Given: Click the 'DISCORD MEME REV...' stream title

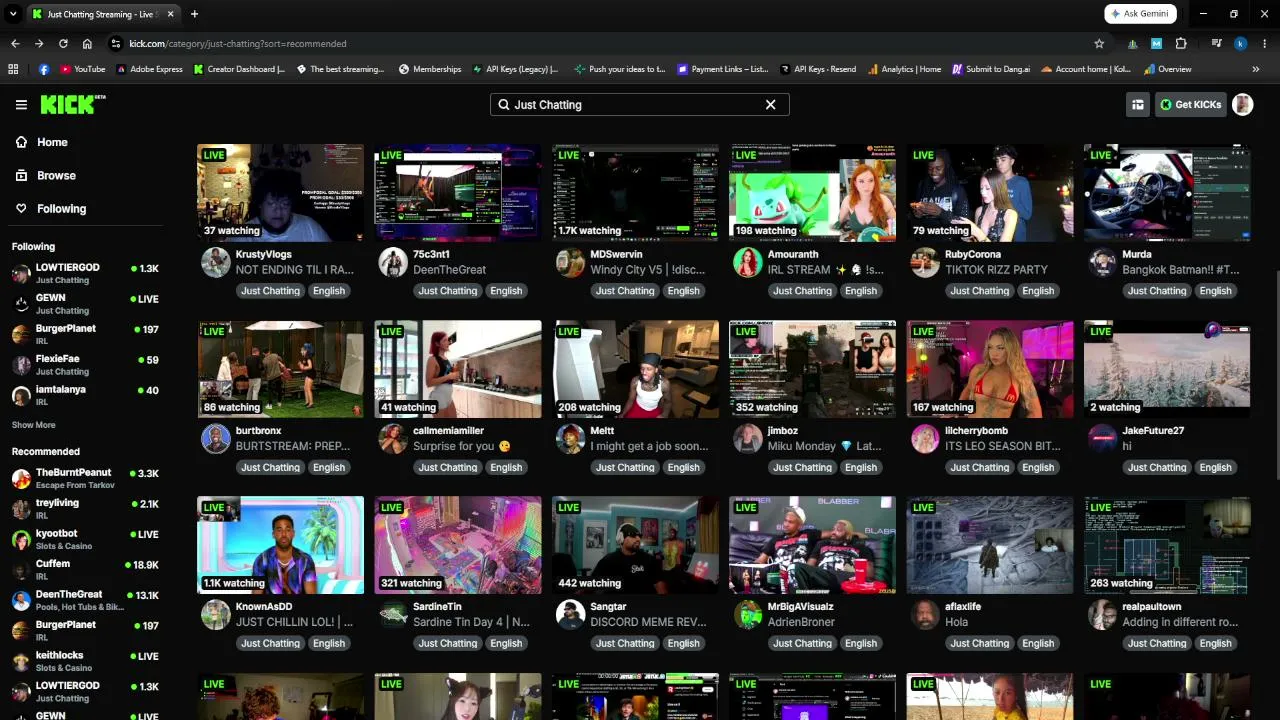Looking at the screenshot, I should tap(649, 622).
